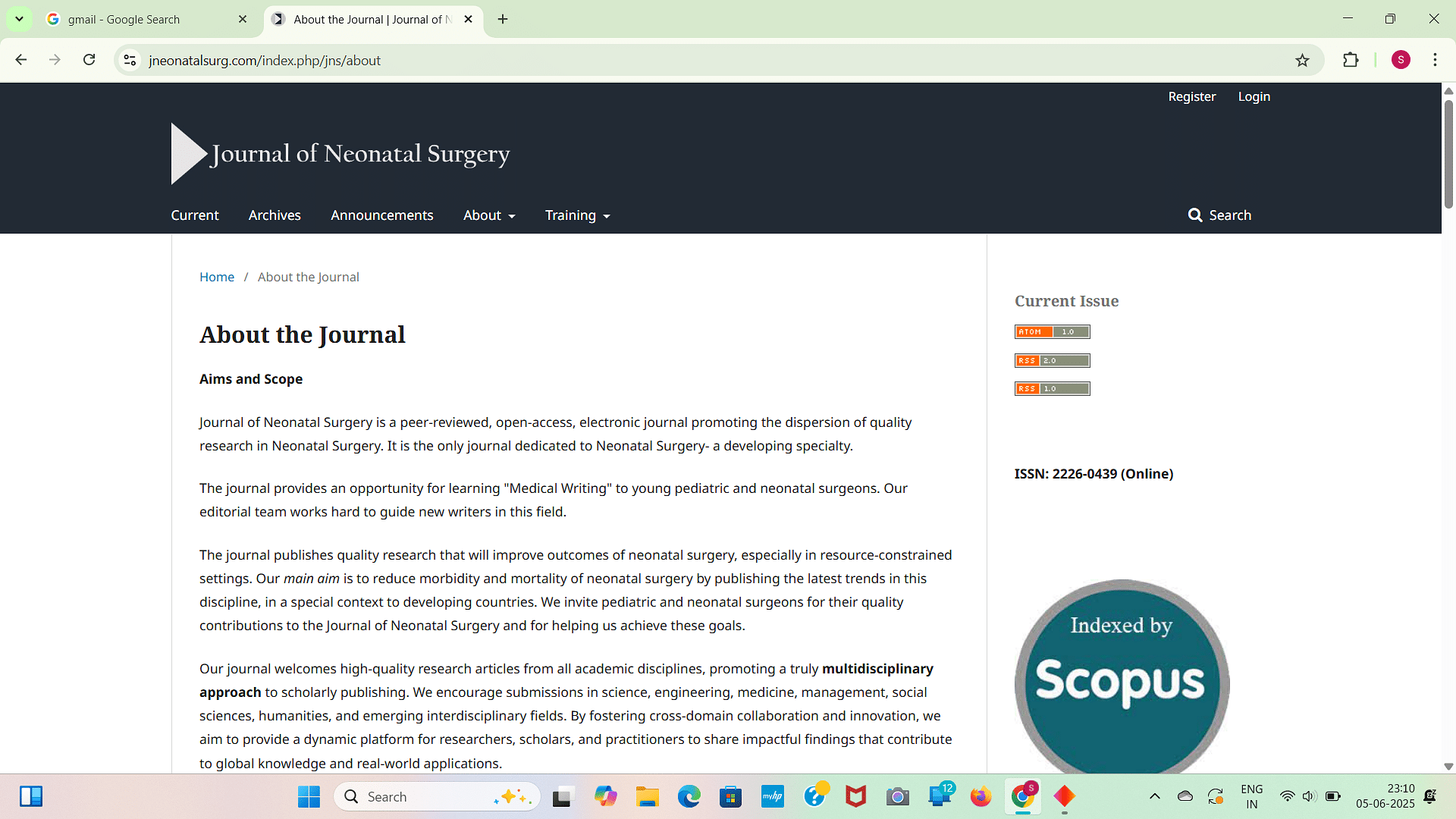Click the volume speaker tray icon
The image size is (1456, 819).
[x=1309, y=796]
